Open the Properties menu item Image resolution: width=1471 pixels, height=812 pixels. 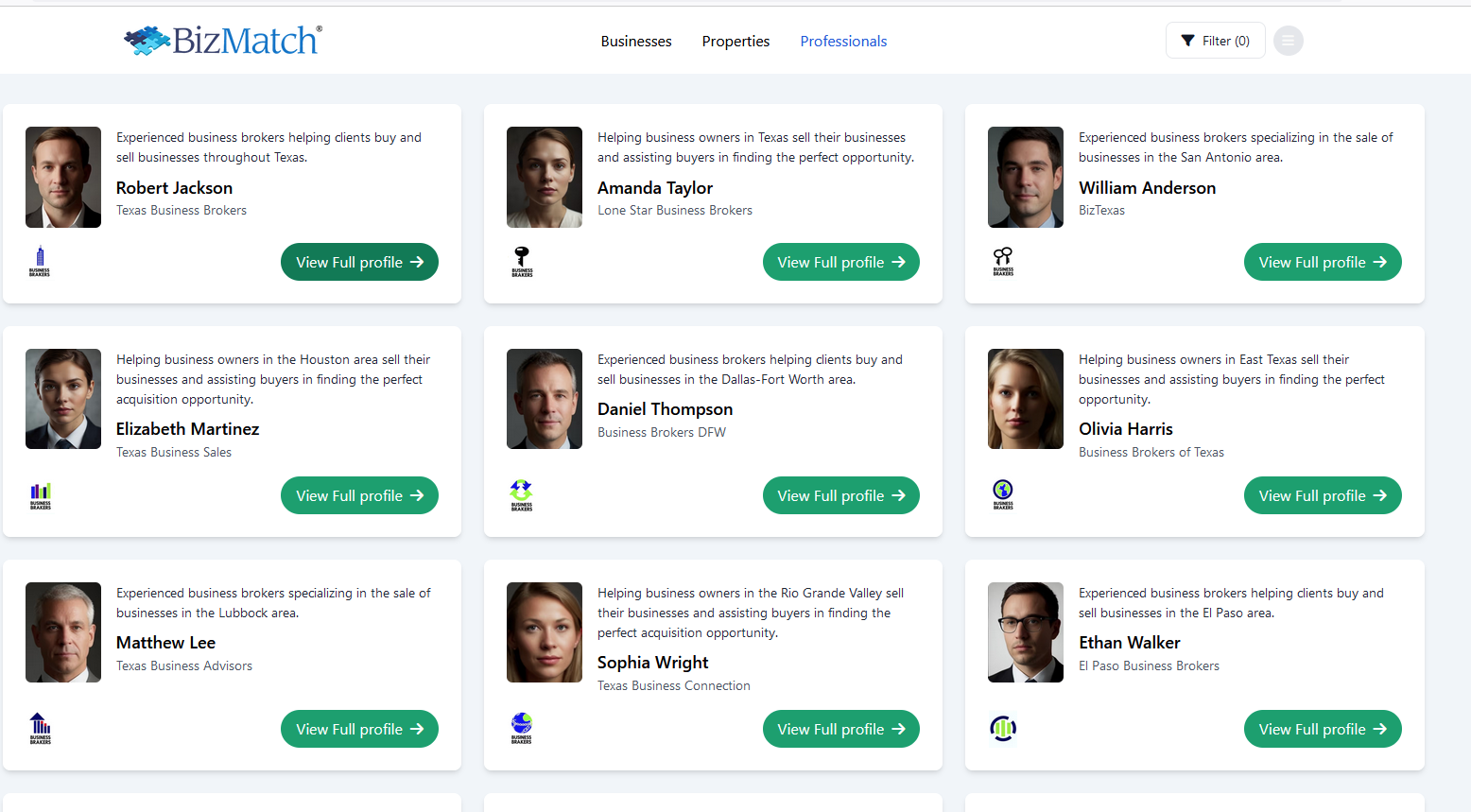pos(735,42)
